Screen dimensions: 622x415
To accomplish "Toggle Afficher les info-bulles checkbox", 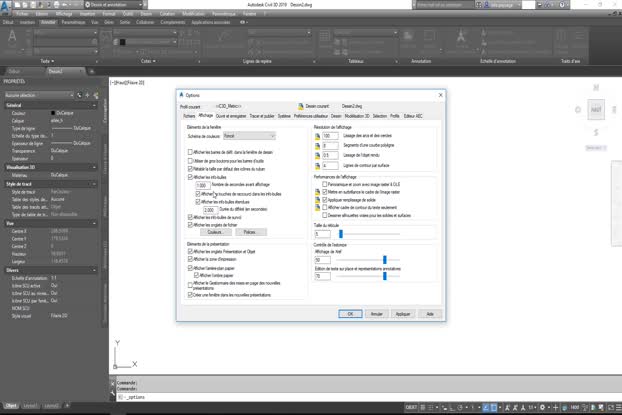I will click(x=190, y=177).
